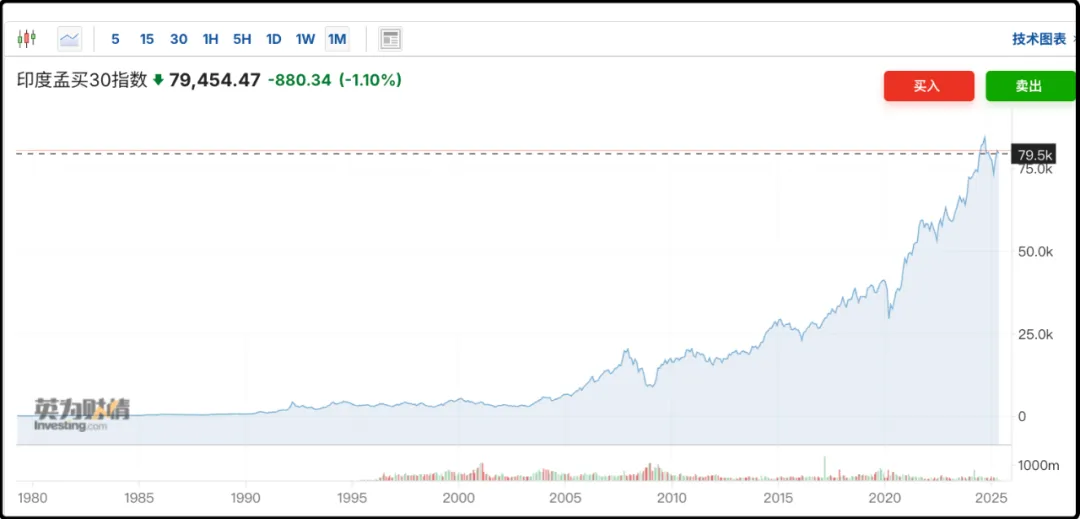The height and width of the screenshot is (519, 1080).
Task: Set chart interval to 5H
Action: tap(242, 39)
